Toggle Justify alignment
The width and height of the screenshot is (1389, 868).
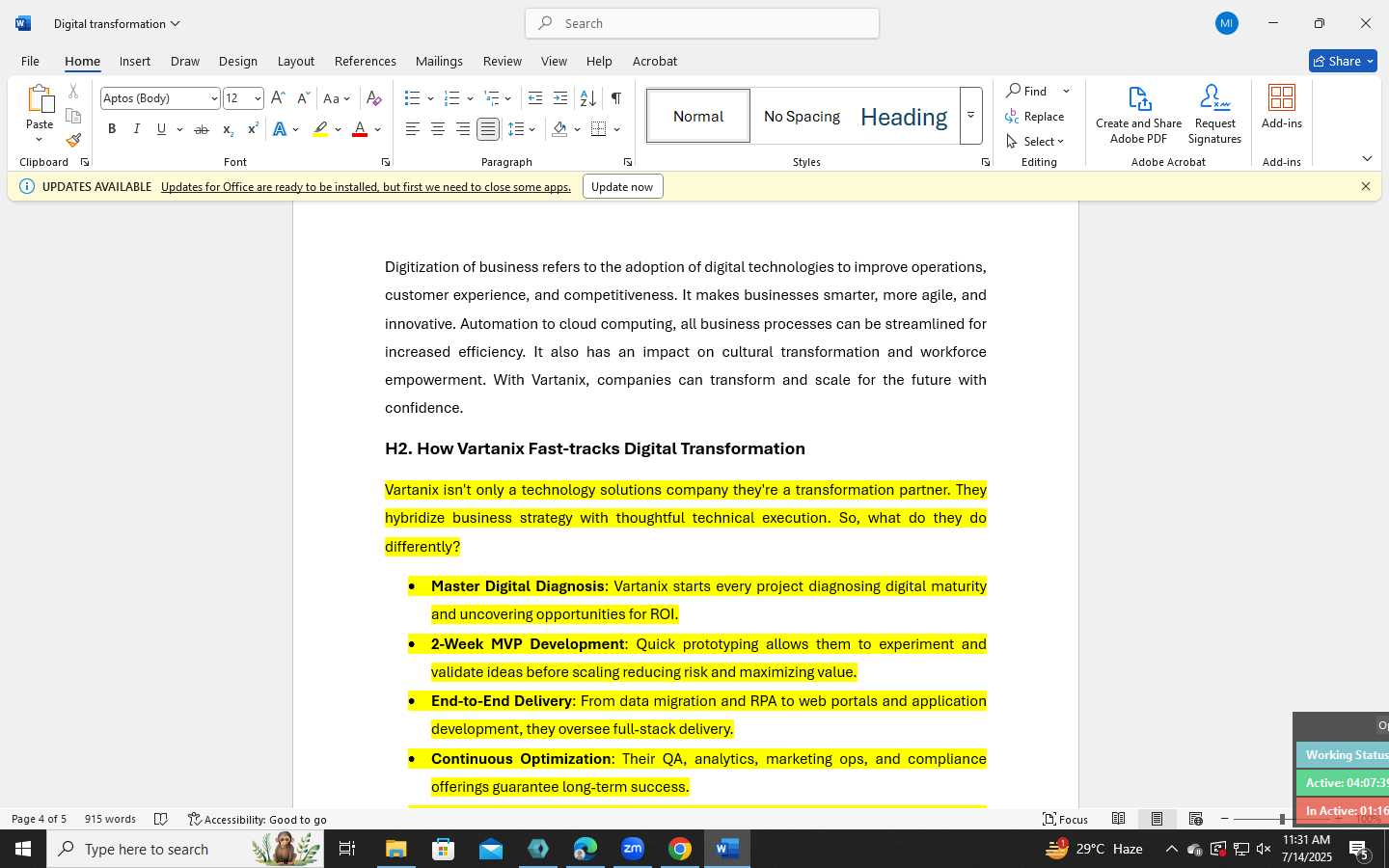[x=488, y=129]
